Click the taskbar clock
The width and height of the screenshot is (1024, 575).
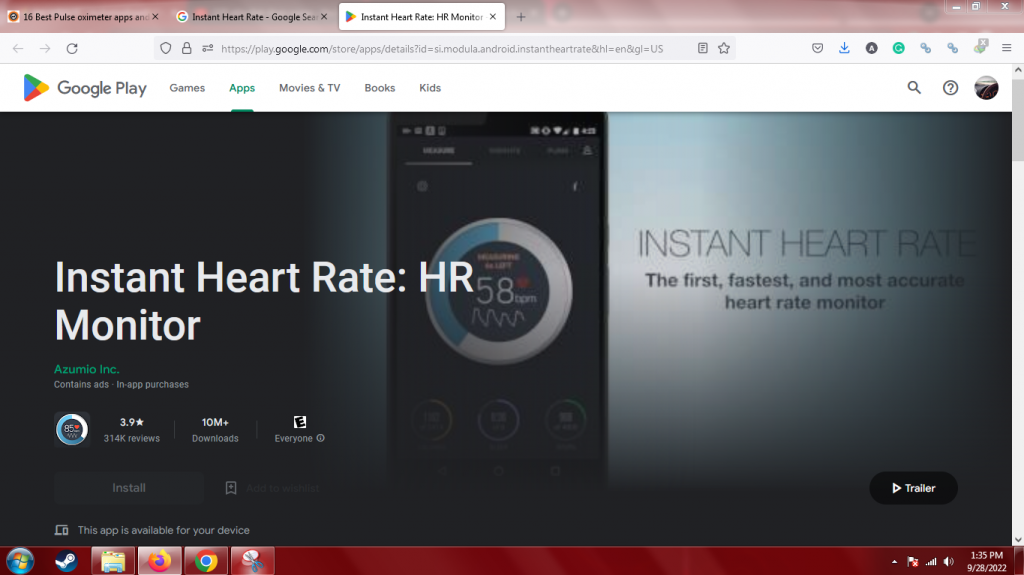coord(987,561)
